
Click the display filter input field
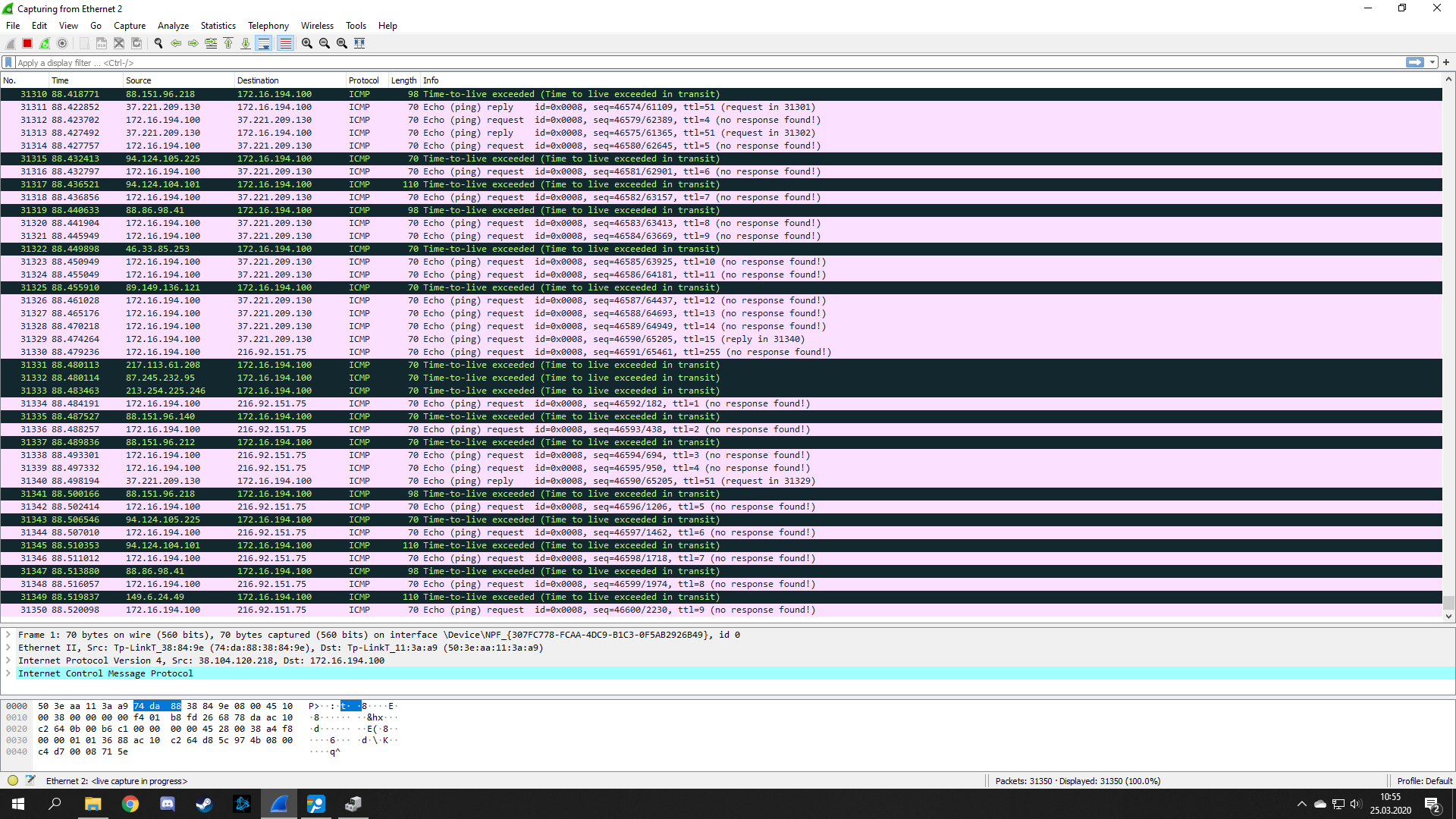click(x=682, y=62)
